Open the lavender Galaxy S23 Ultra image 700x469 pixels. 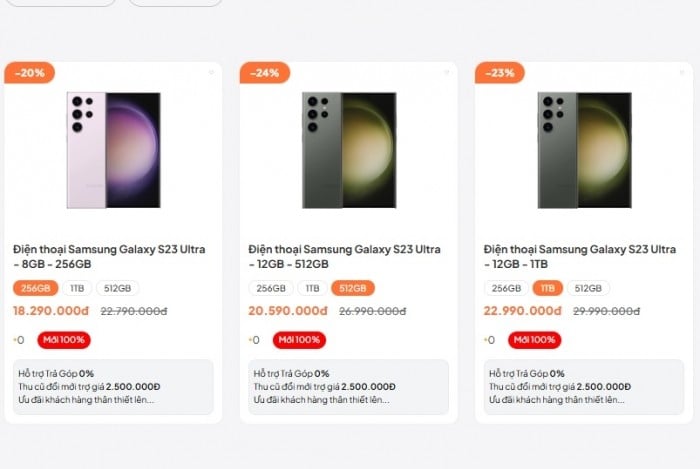tap(113, 150)
